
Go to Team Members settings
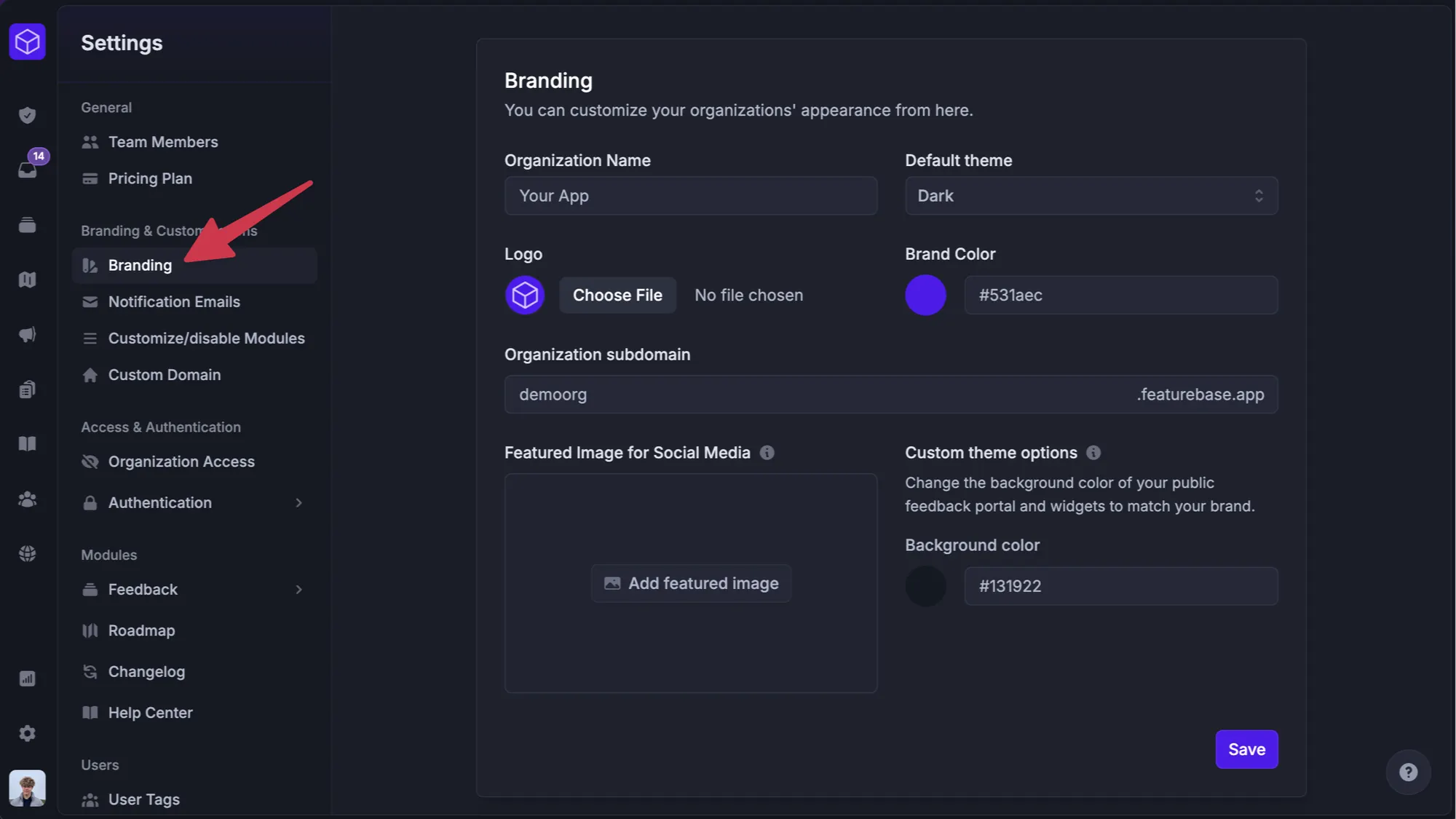pyautogui.click(x=194, y=142)
